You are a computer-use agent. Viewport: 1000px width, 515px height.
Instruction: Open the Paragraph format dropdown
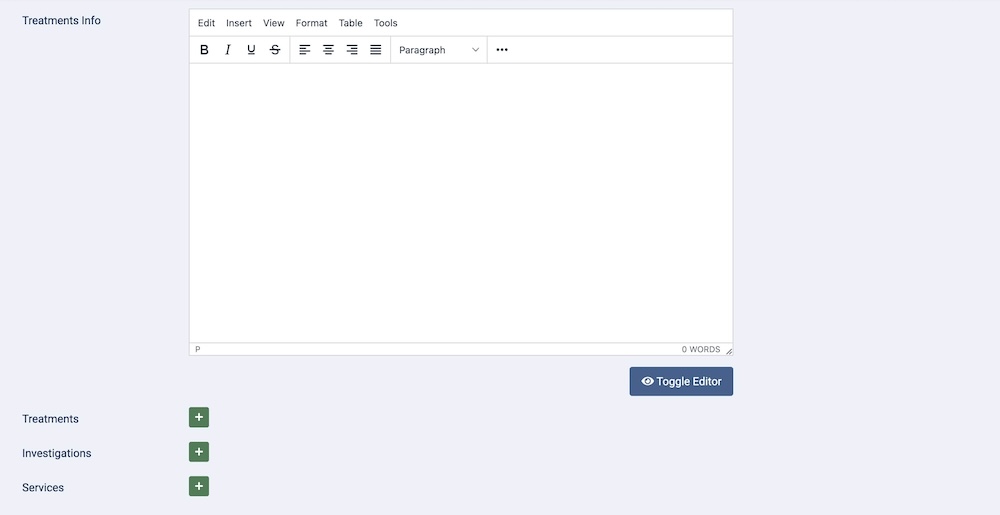tap(439, 50)
